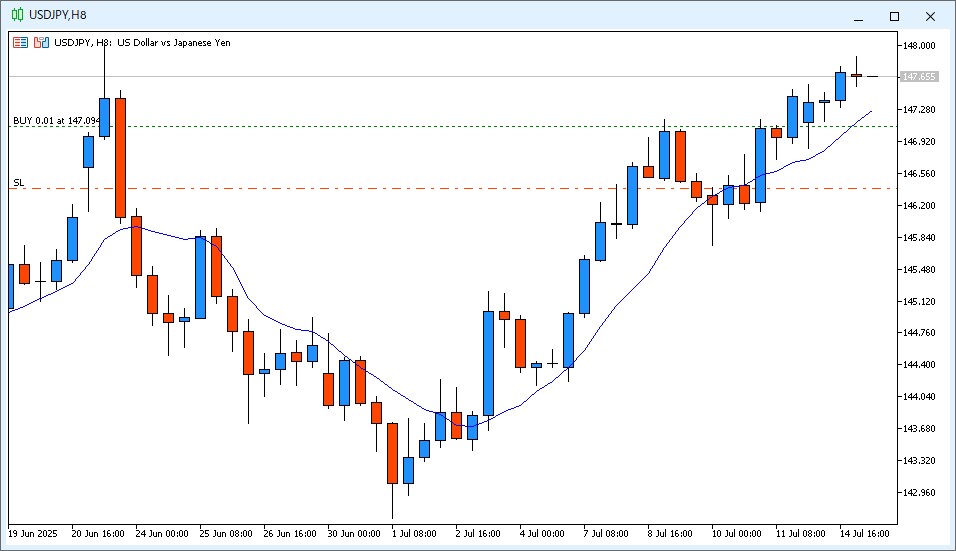The image size is (956, 551).
Task: Click the 25 Jun 08:00 time label
Action: pos(226,534)
